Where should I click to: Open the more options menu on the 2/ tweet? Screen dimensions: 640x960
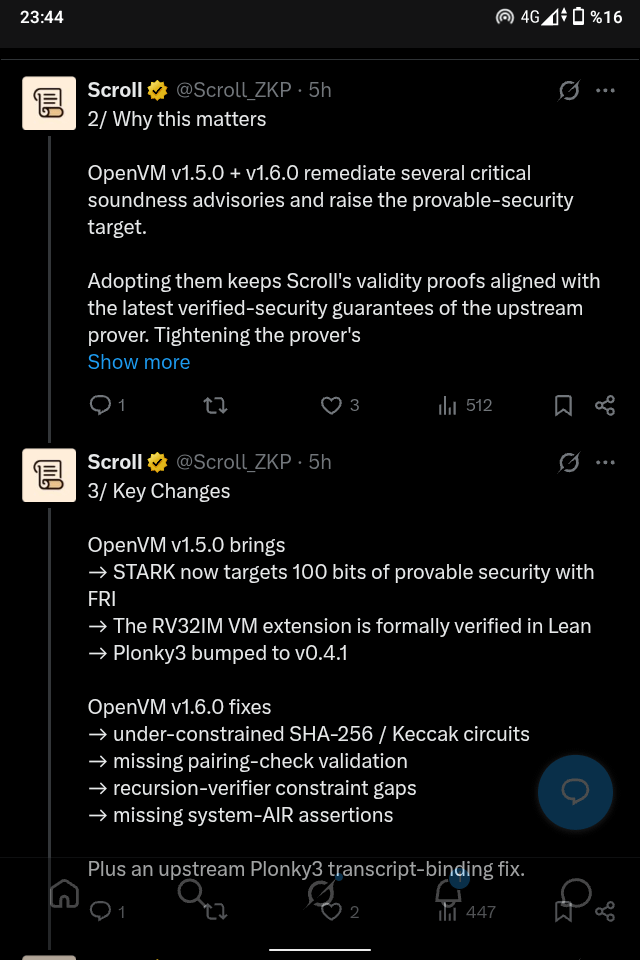click(x=605, y=91)
